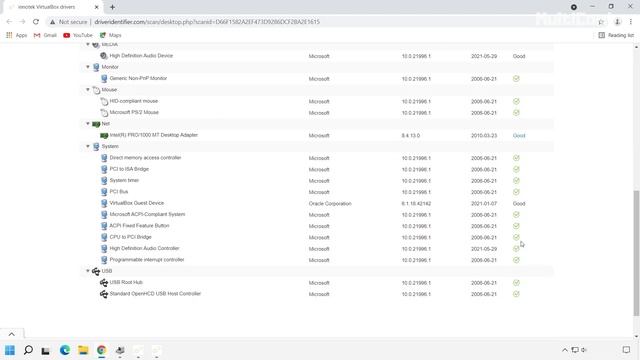This screenshot has width=640, height=360.
Task: Collapse the Monitor category
Action: pos(88,67)
